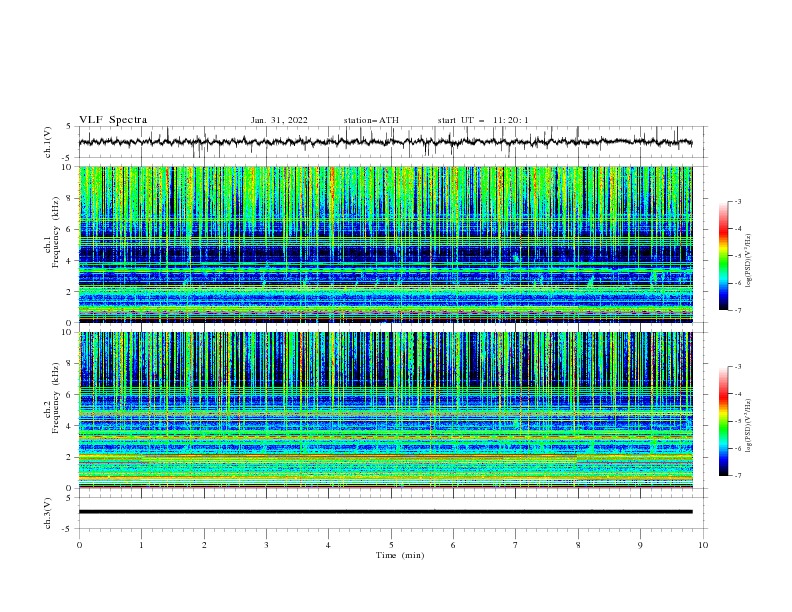Screen dimensions: 792x612
Task: Click the "Time (min)" axis title
Action: (x=400, y=555)
